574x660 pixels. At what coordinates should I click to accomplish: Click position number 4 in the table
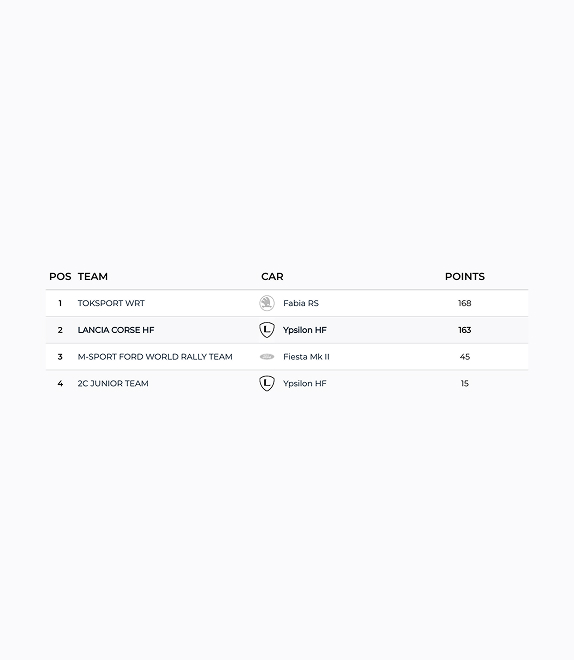[60, 383]
